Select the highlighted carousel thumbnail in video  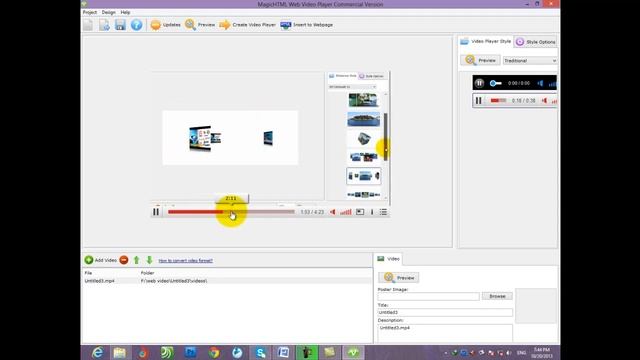[x=364, y=176]
